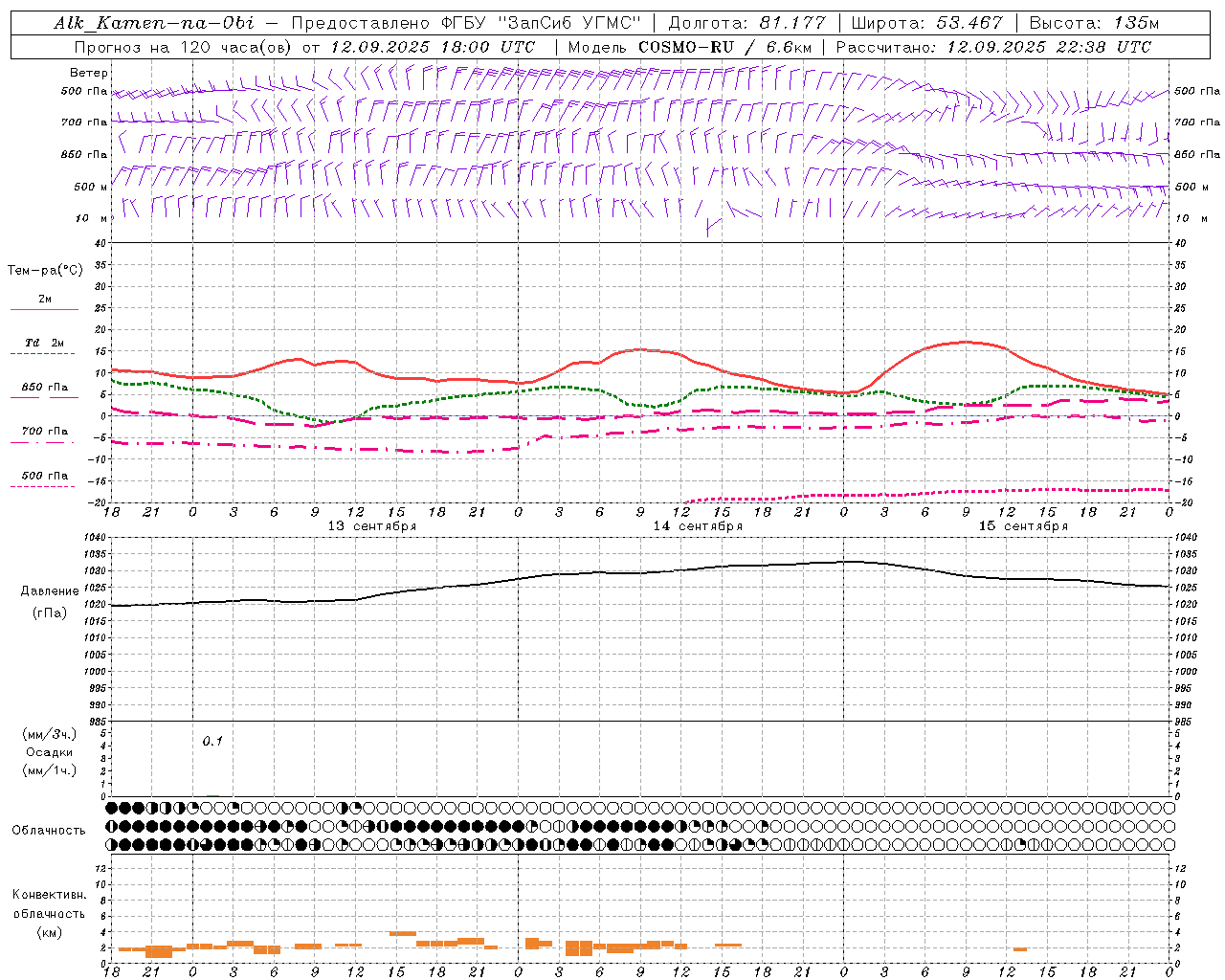Image resolution: width=1225 pixels, height=980 pixels.
Task: Click the 500 м wind level label on the left
Action: coord(91,187)
